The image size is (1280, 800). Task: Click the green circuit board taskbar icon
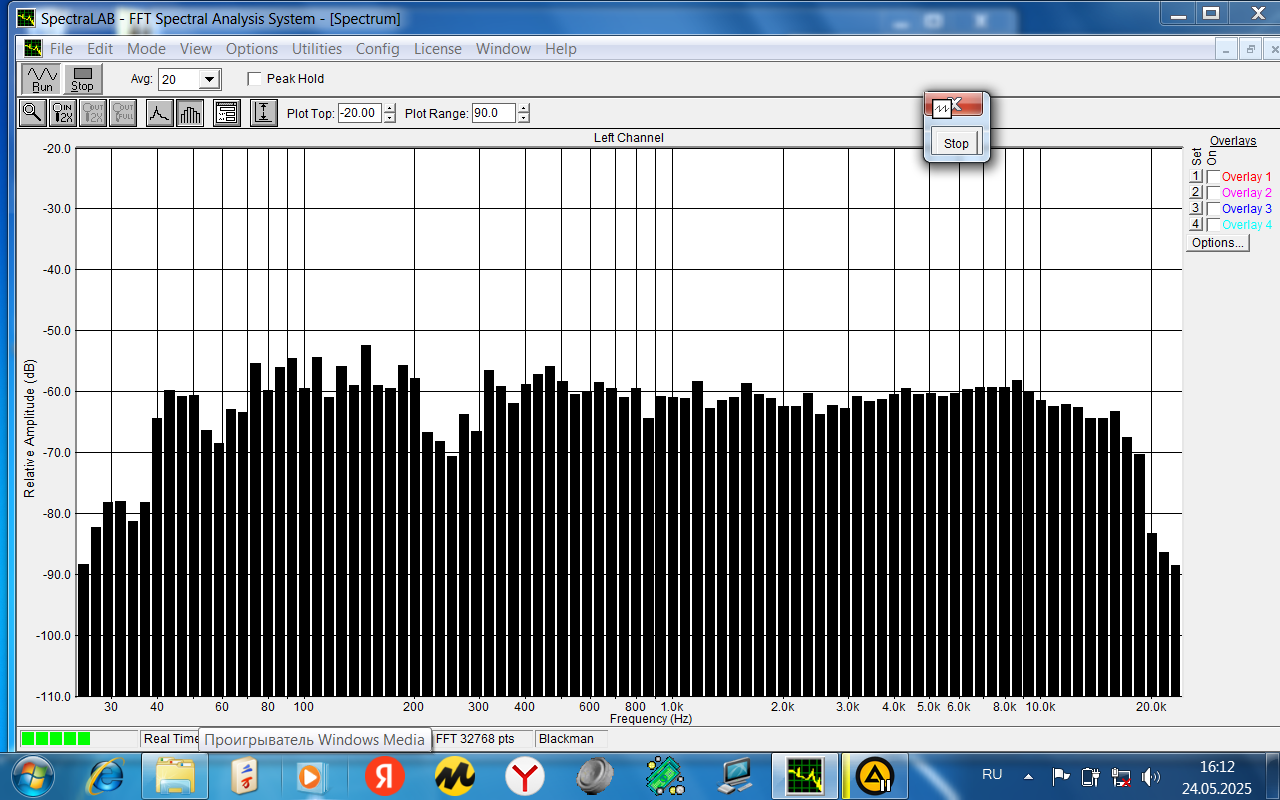[x=665, y=775]
